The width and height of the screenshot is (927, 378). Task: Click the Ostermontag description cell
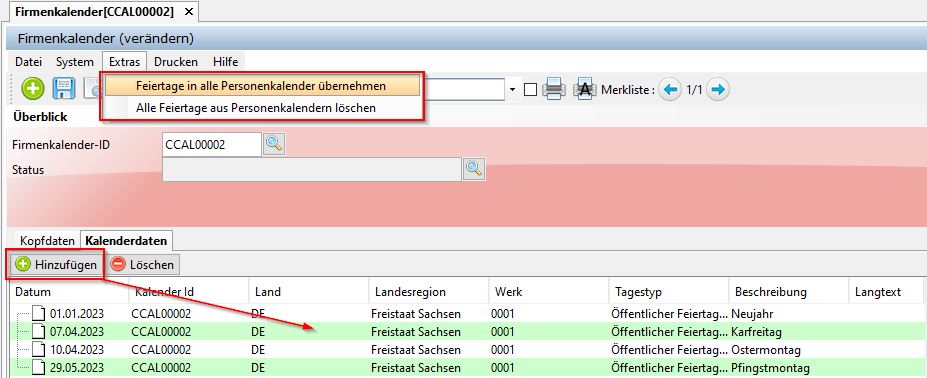click(765, 350)
